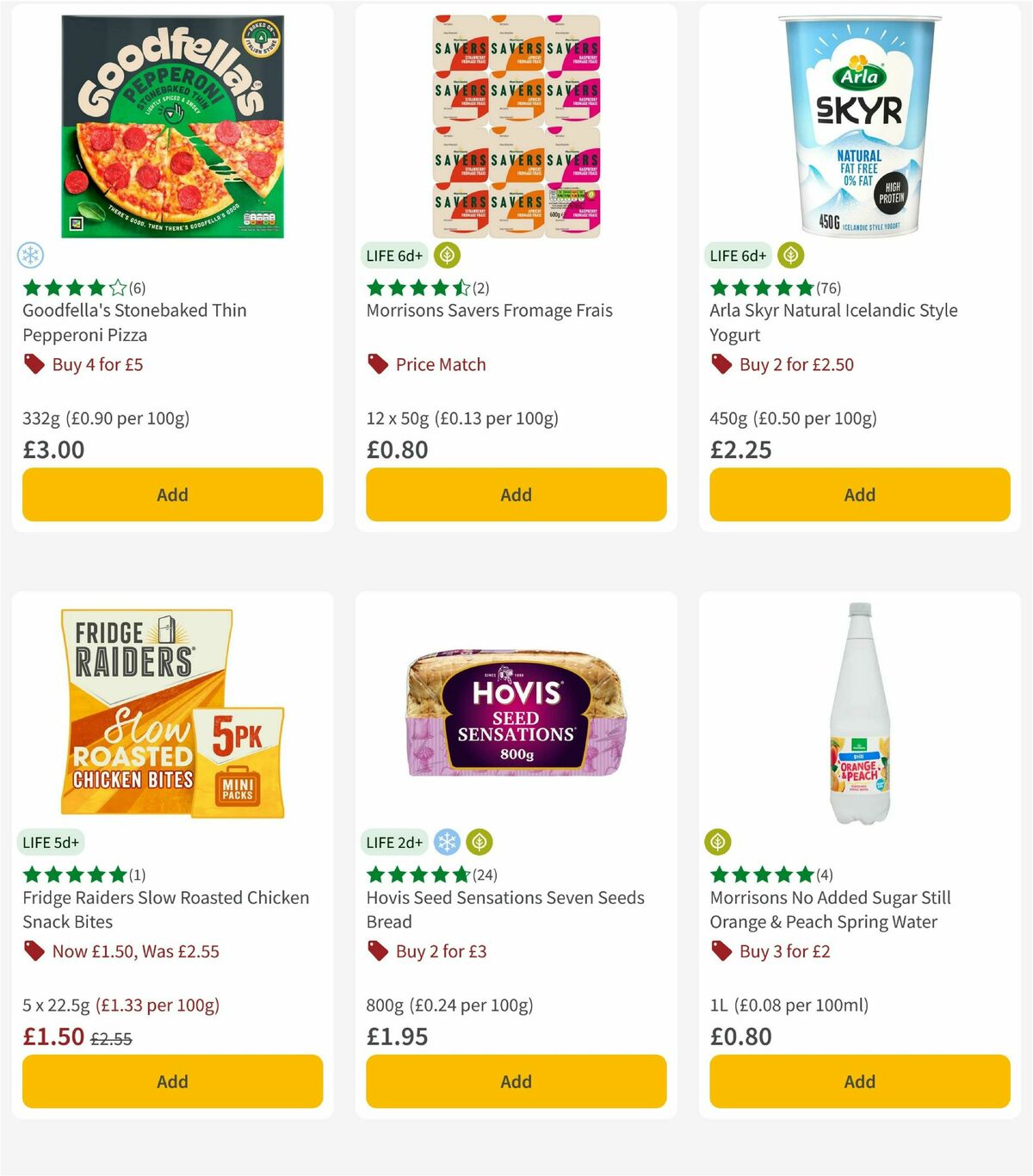The width and height of the screenshot is (1033, 1176).
Task: Click the tag icon next to Buy 3 for £2
Action: [721, 951]
